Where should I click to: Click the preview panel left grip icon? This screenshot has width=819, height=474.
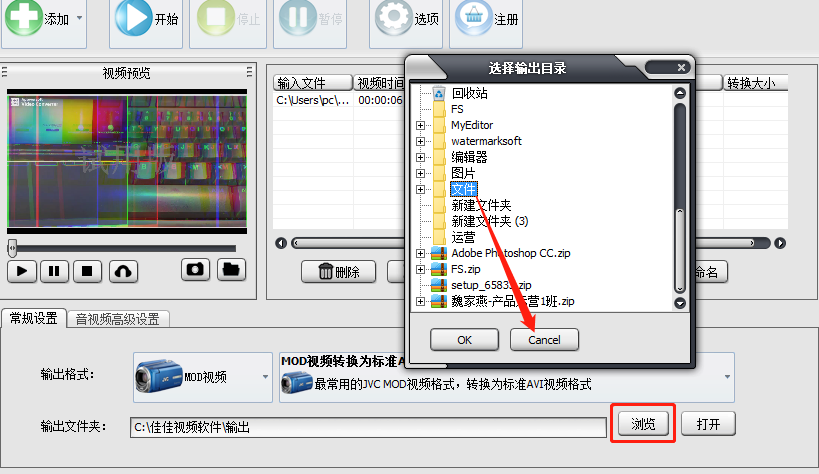(x=4, y=72)
